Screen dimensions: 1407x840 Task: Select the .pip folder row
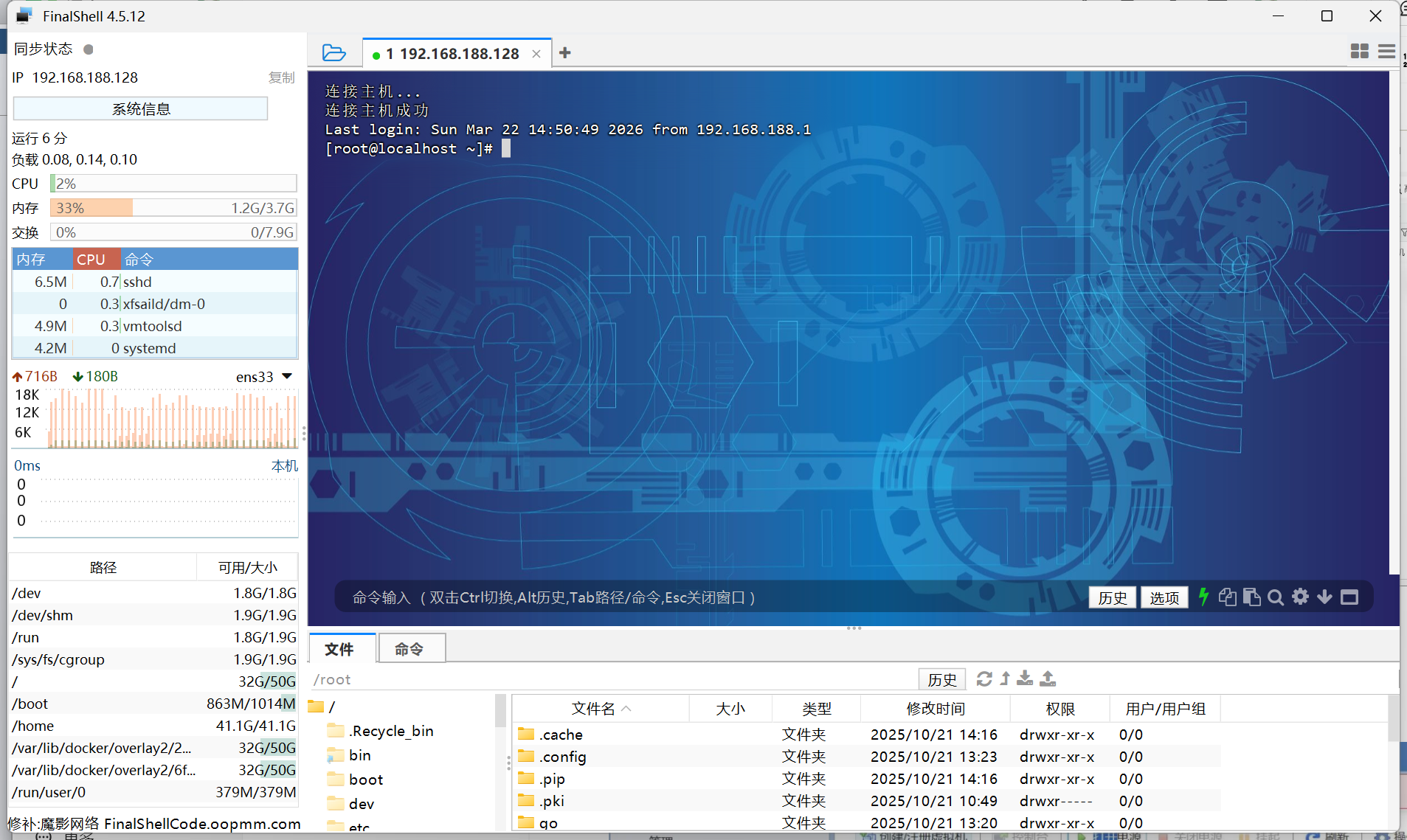click(866, 779)
